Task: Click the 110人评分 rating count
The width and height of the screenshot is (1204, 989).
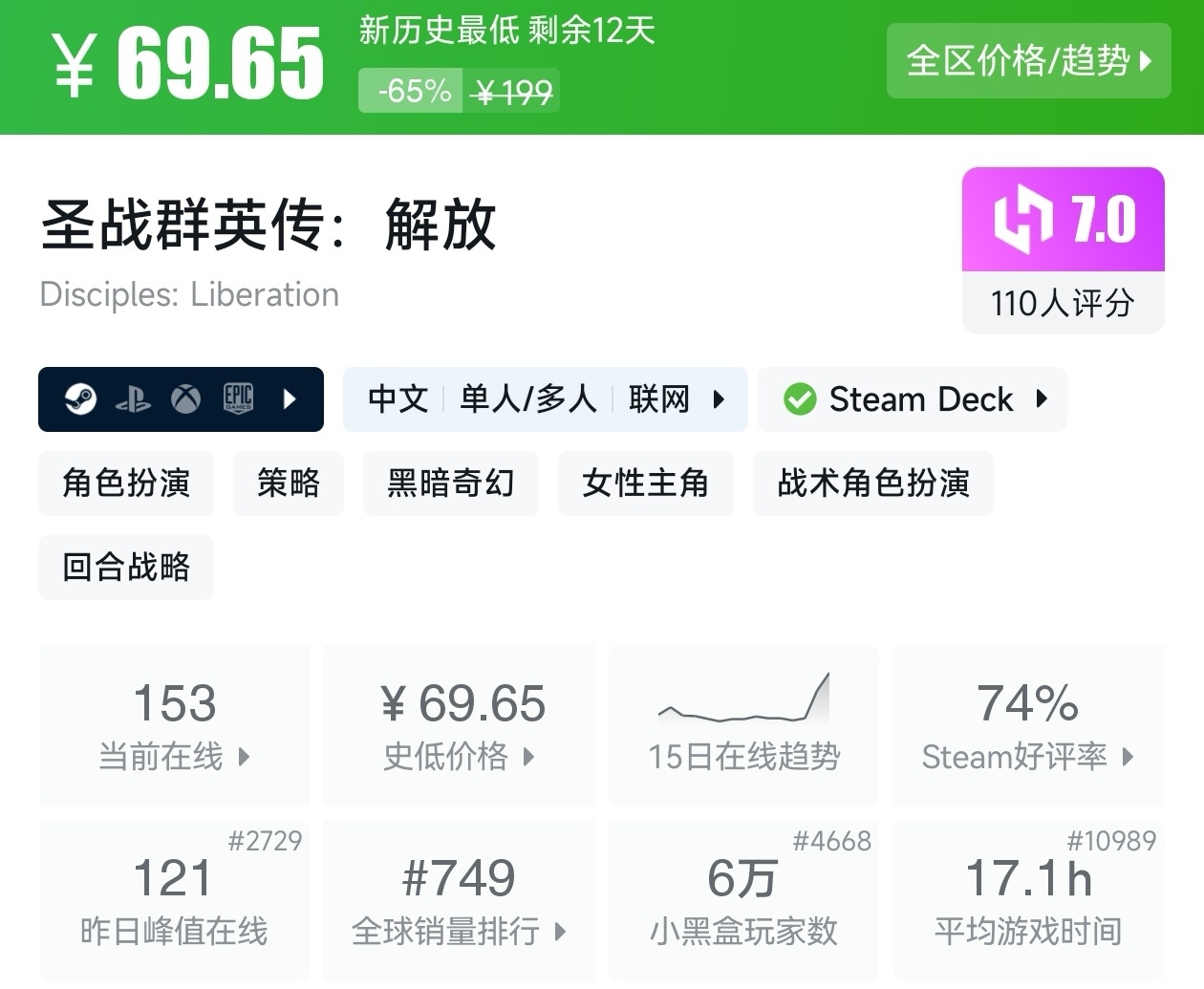Action: click(1063, 304)
